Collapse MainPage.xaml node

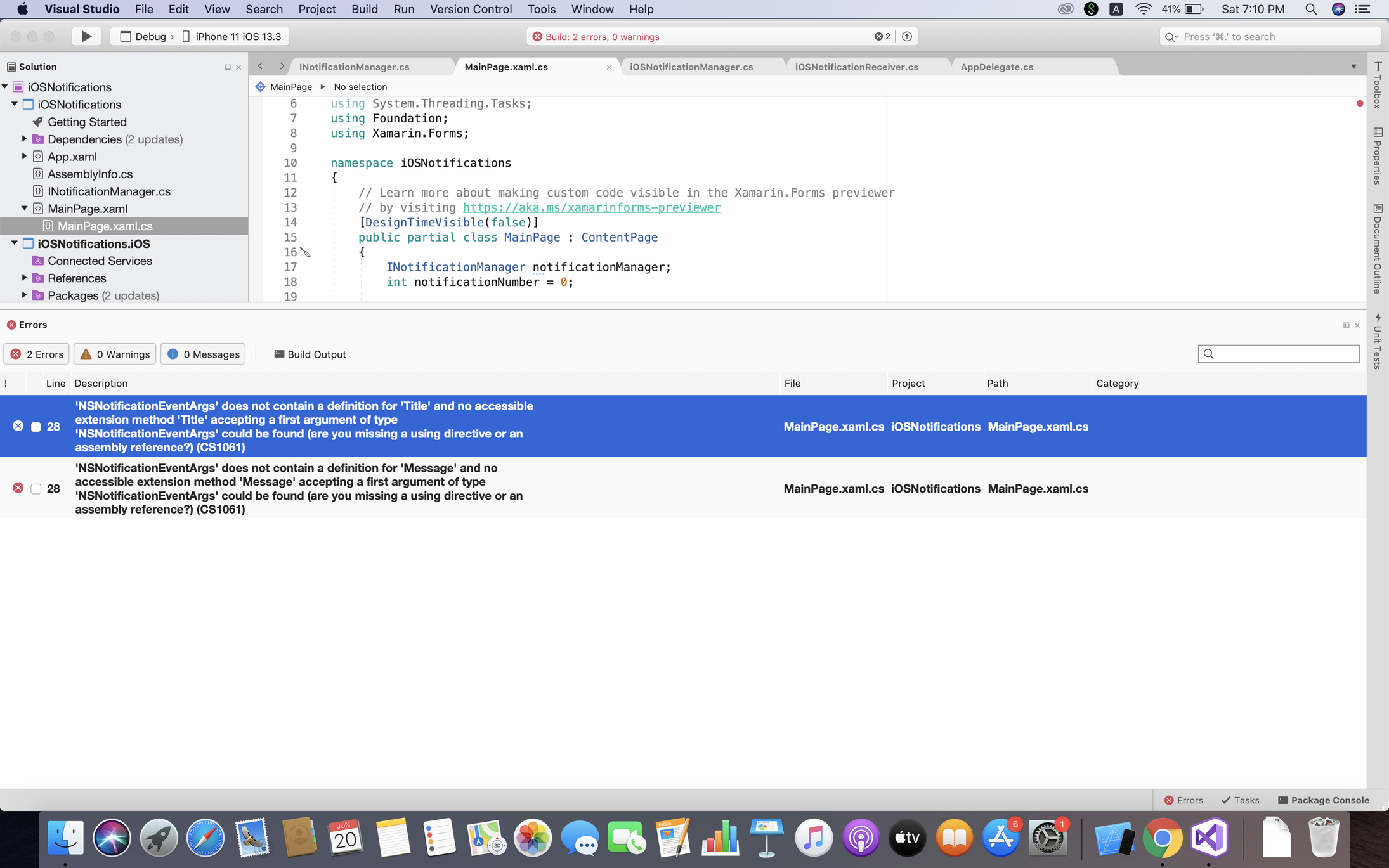24,208
